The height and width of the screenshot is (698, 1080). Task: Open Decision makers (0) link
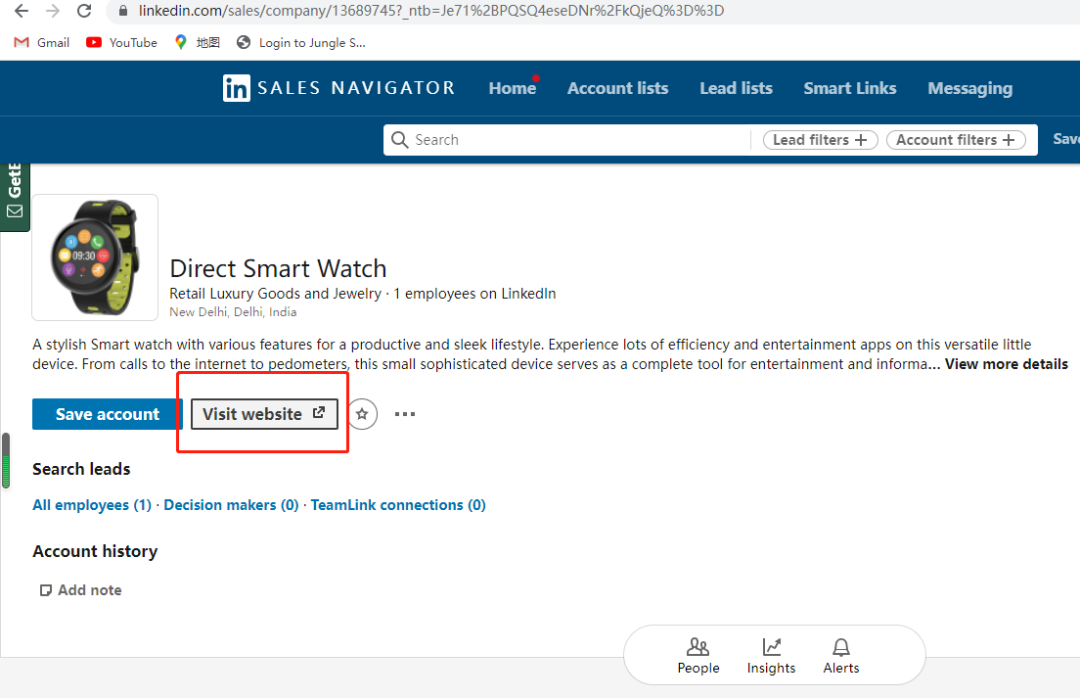tap(231, 505)
